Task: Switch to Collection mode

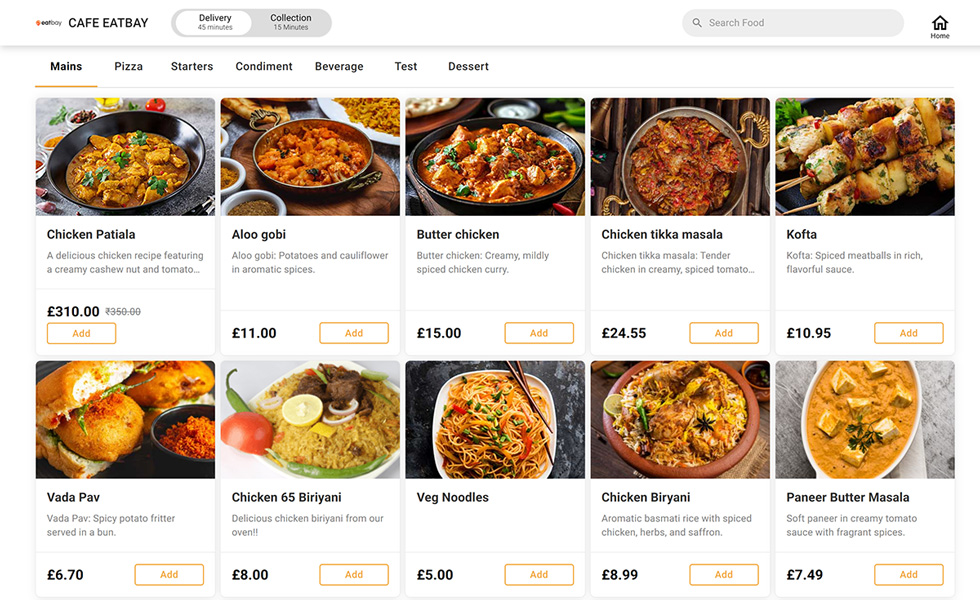Action: click(x=291, y=22)
